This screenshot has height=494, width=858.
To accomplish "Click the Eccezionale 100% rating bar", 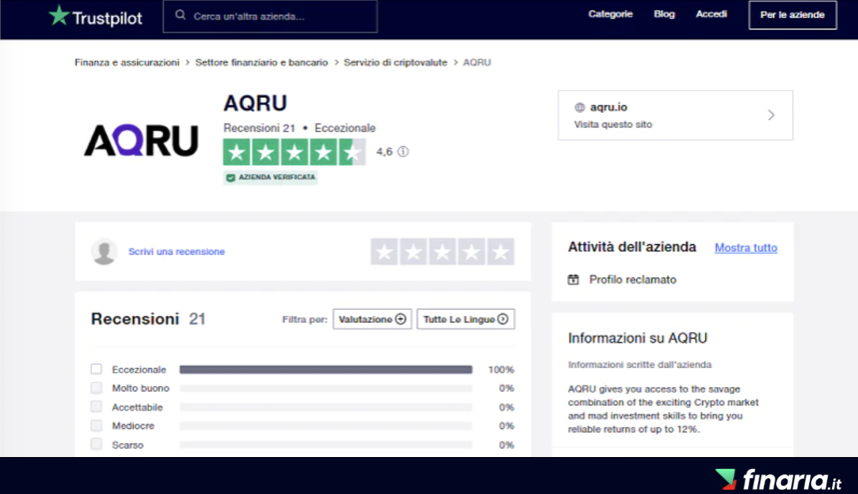I will (326, 370).
